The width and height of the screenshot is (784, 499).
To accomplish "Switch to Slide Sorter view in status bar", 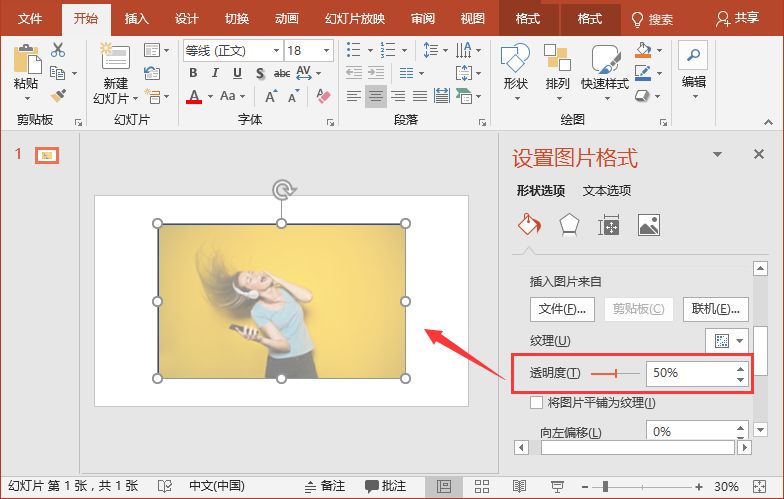I will click(481, 486).
